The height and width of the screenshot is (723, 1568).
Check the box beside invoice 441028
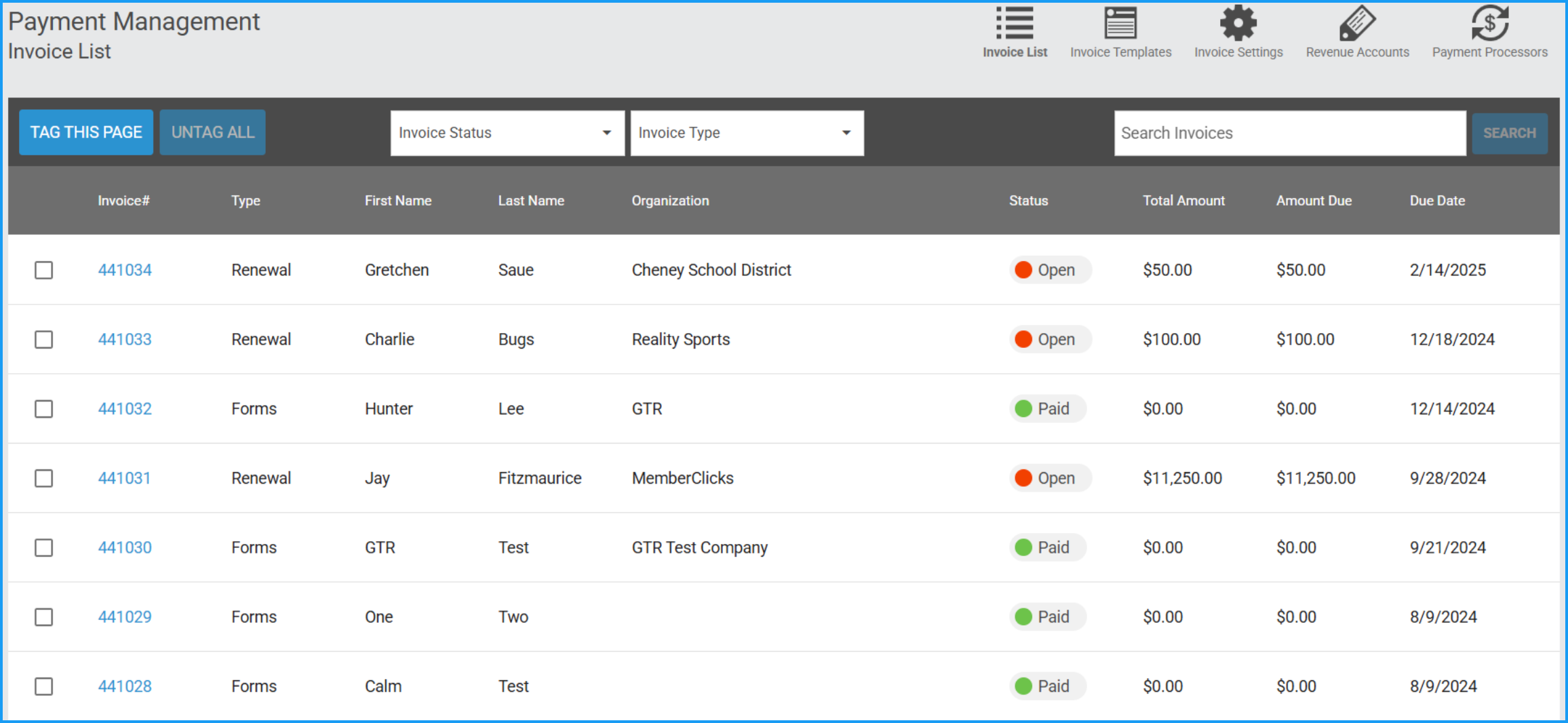click(44, 686)
